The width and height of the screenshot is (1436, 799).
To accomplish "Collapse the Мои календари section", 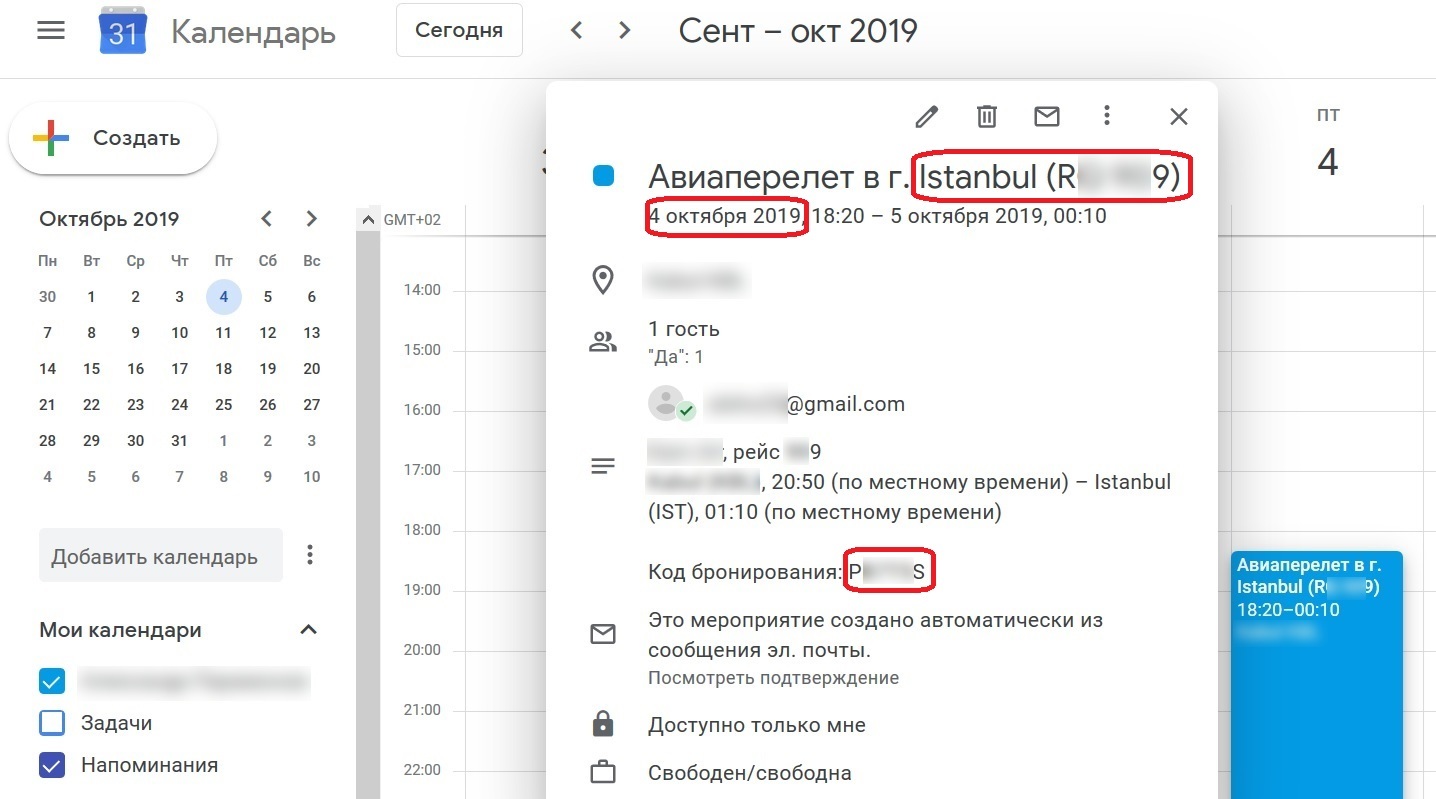I will (x=309, y=630).
